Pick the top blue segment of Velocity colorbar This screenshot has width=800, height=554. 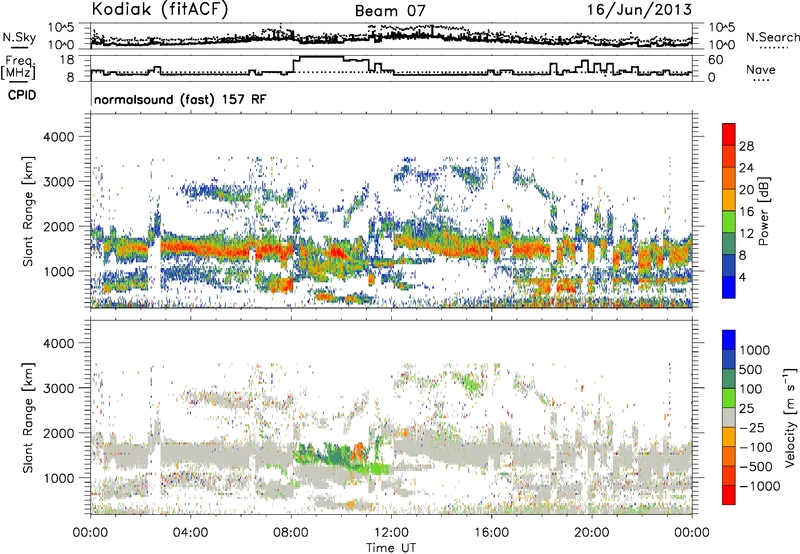pyautogui.click(x=729, y=340)
